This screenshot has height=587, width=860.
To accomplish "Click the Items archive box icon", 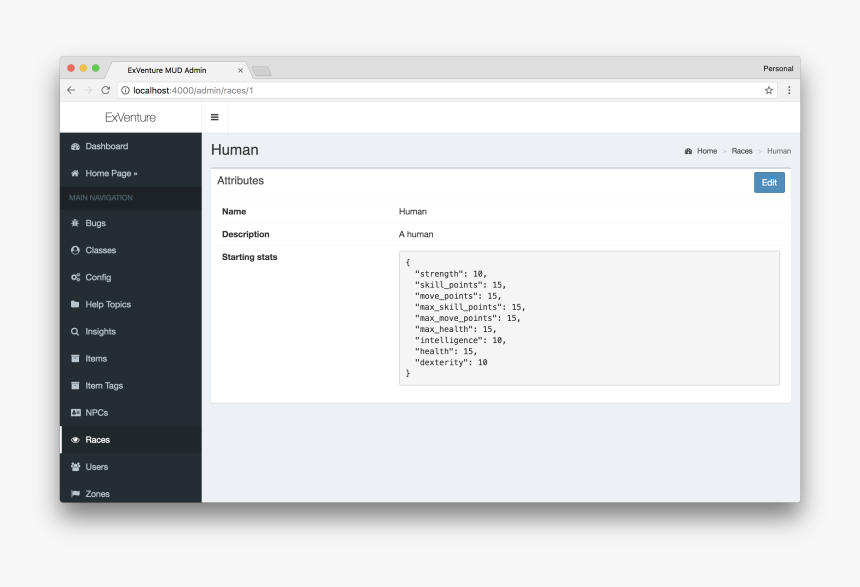I will pos(75,358).
